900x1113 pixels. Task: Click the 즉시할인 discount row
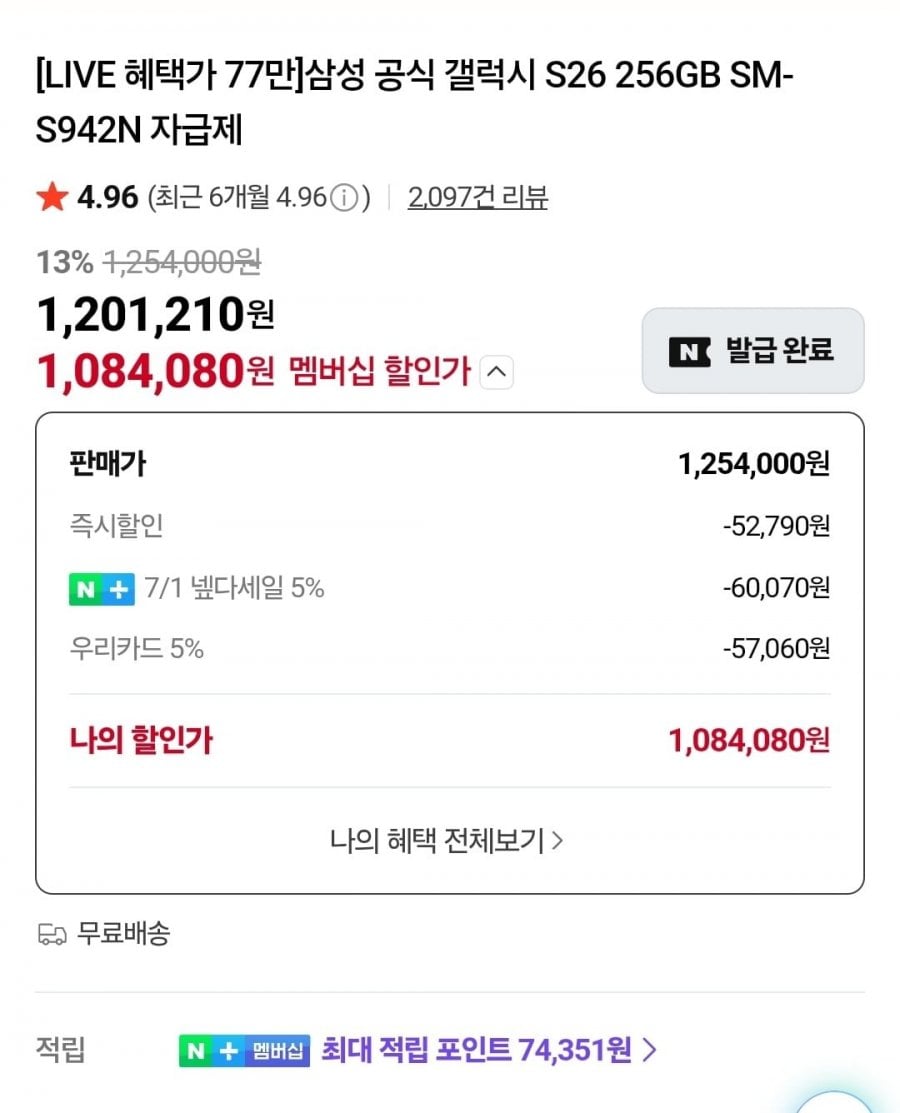450,526
